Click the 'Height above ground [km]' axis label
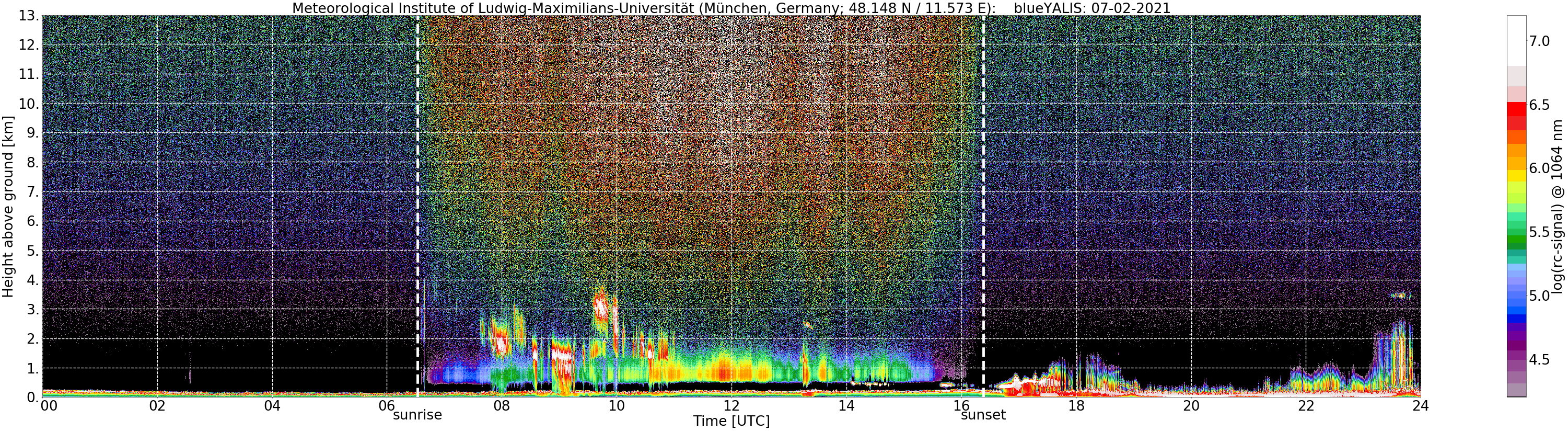The image size is (1568, 431). pos(8,207)
